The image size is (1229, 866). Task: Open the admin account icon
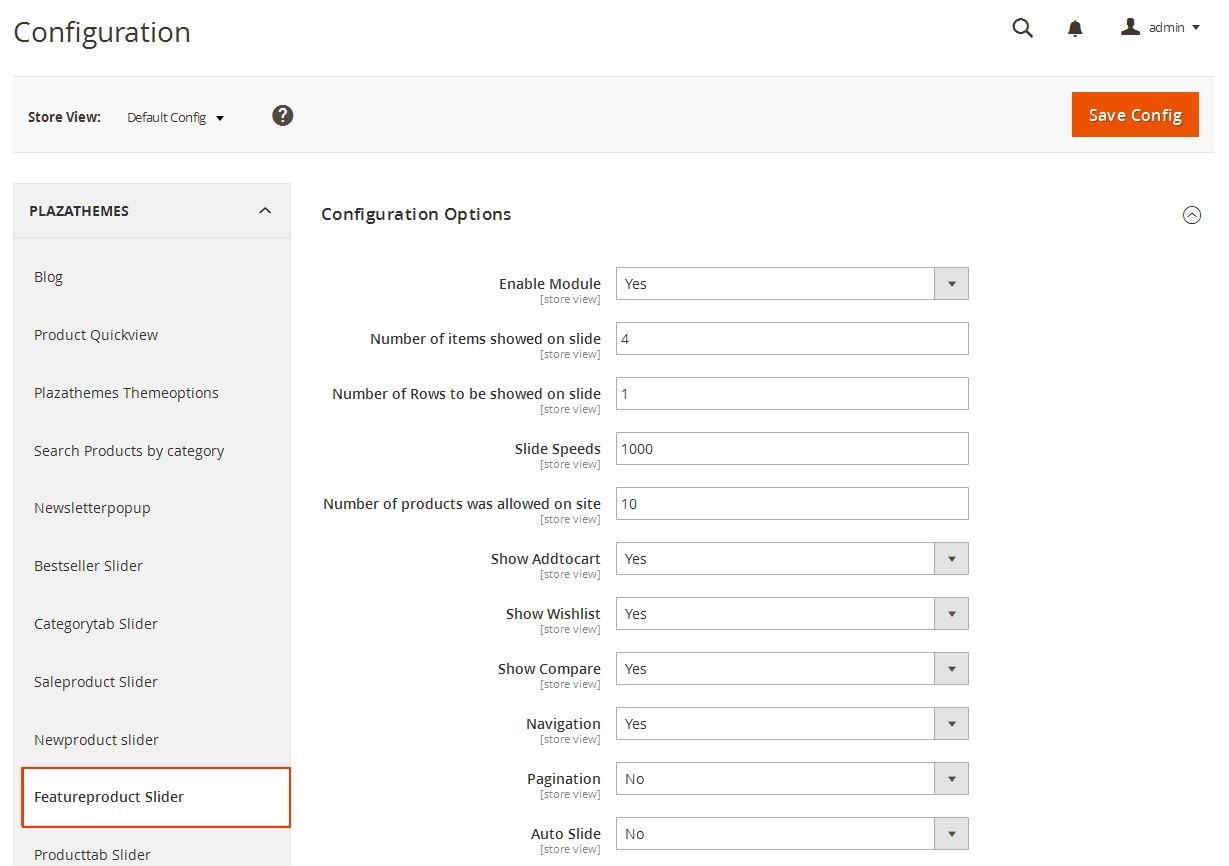point(1130,27)
